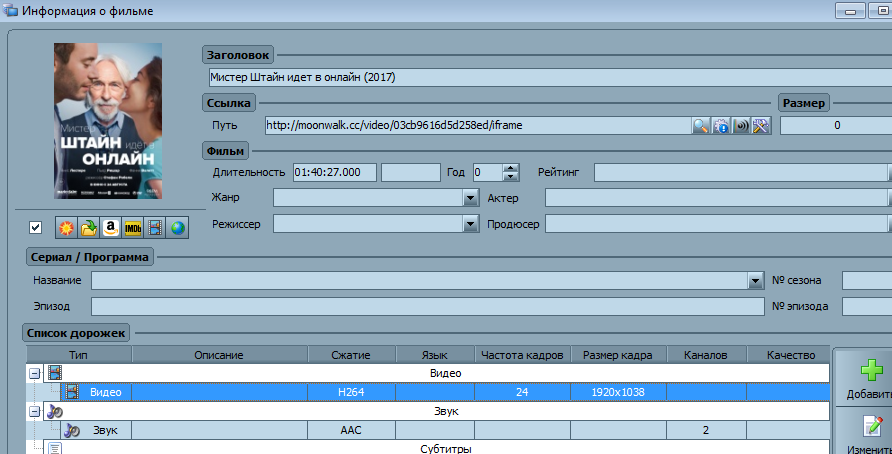Collapse the Звук track group
This screenshot has width=892, height=454.
click(35, 411)
